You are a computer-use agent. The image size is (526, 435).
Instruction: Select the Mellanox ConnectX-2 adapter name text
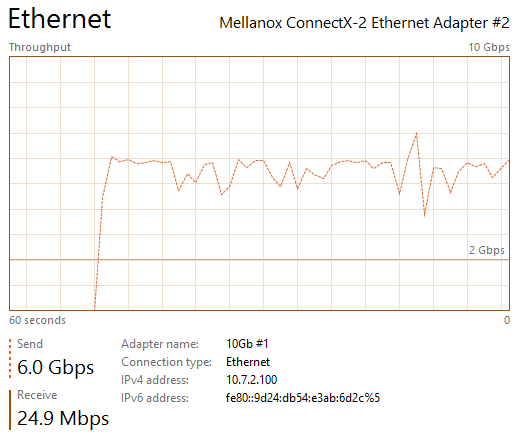pos(364,23)
